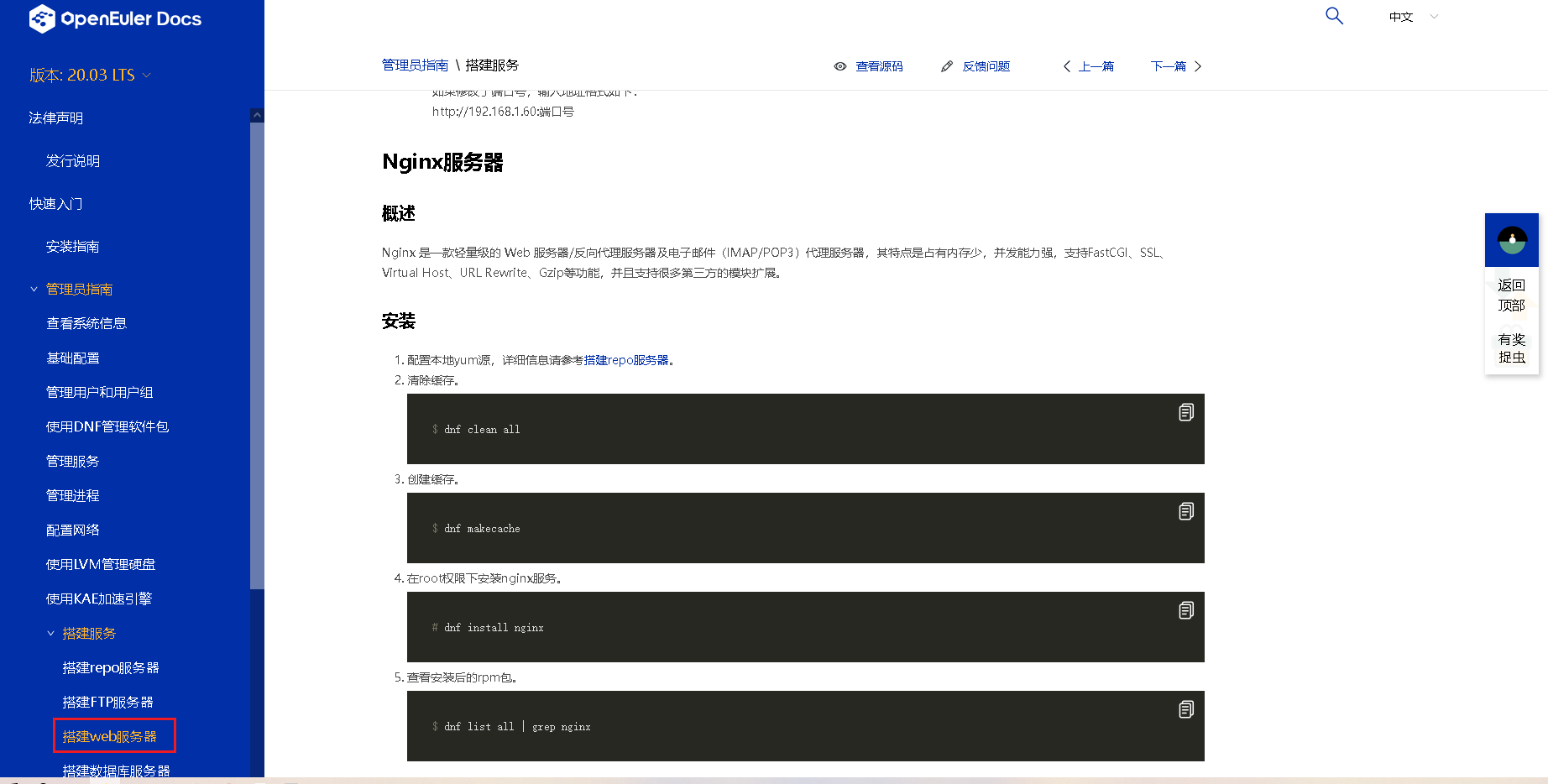Click the 'dnf list all | grep nginx' text
This screenshot has width=1548, height=784.
[x=517, y=727]
